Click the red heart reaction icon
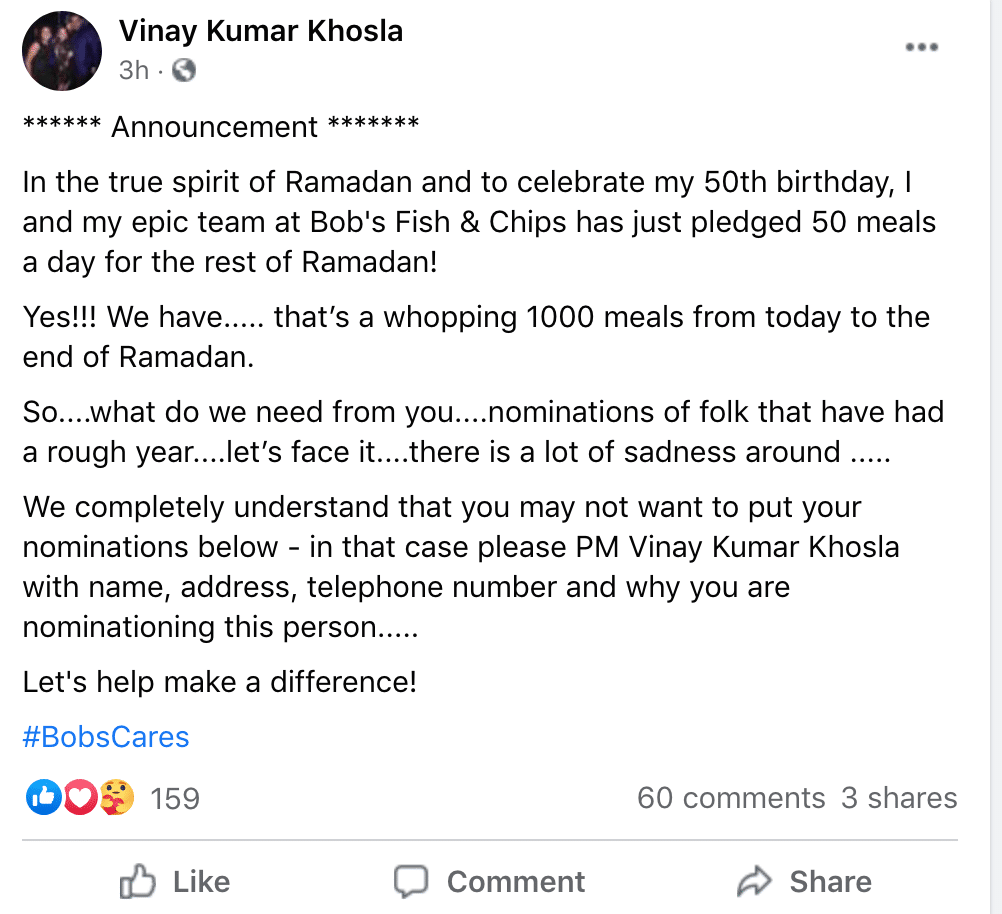This screenshot has height=914, width=1002. pos(80,797)
